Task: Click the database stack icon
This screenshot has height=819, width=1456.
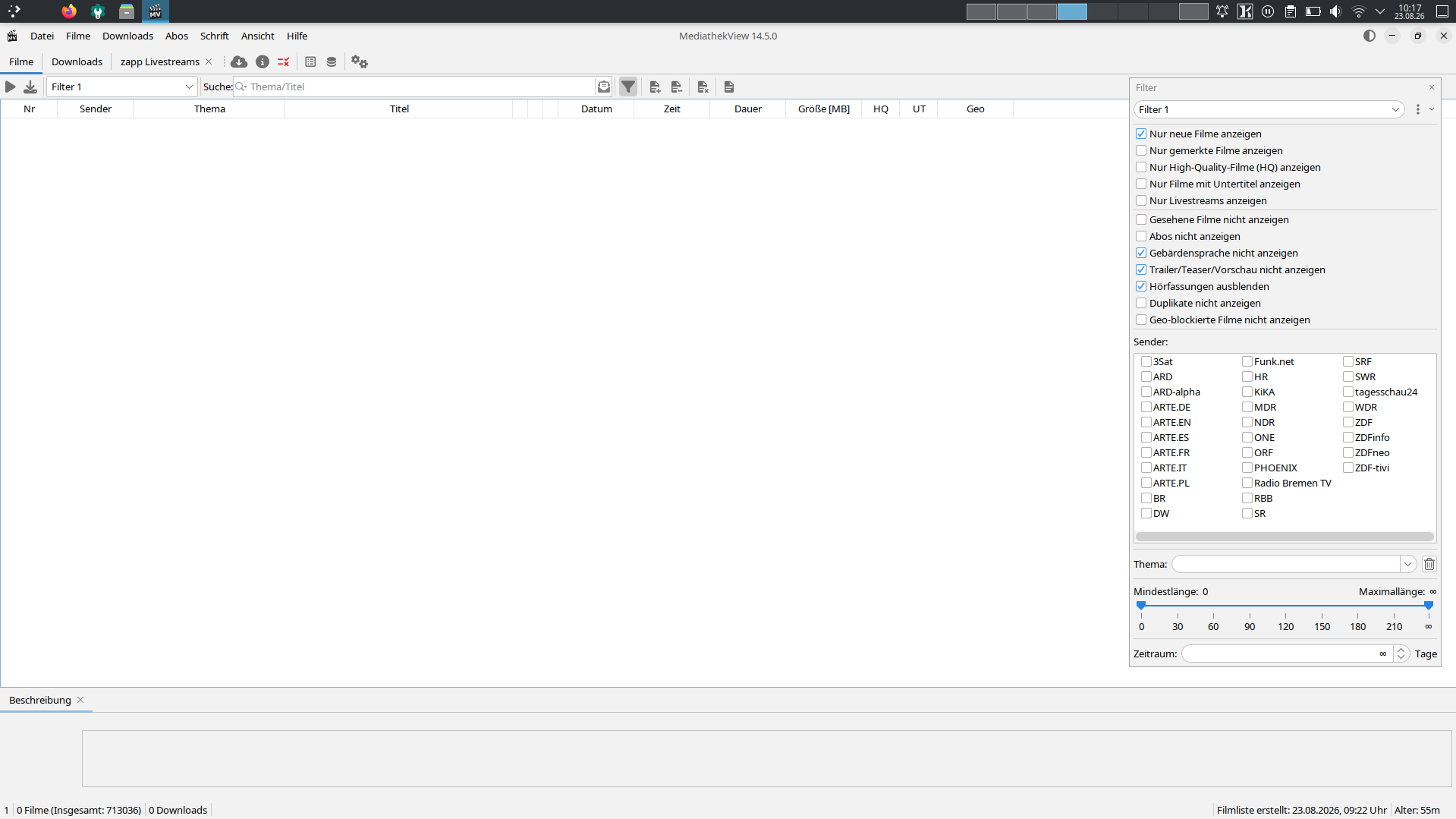Action: pos(332,61)
